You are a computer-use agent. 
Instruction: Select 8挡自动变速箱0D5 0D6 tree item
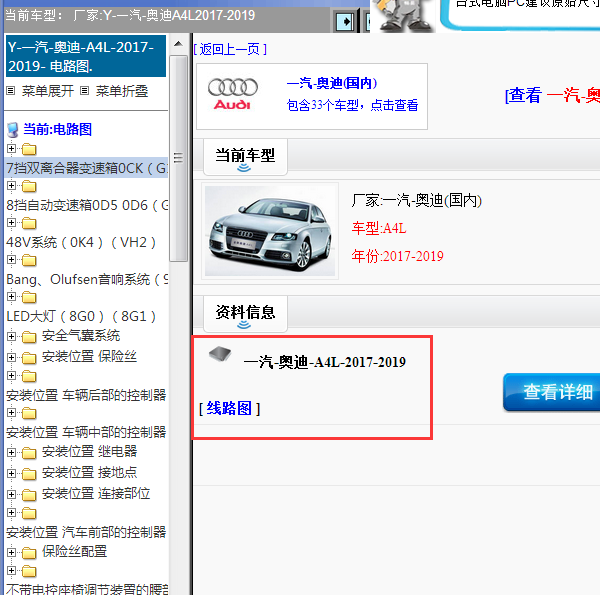(87, 205)
